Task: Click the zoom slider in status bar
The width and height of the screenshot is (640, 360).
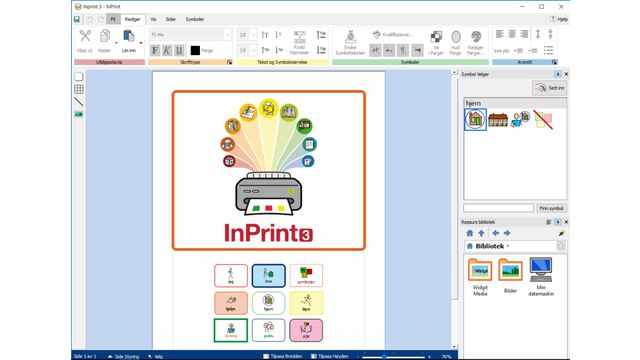Action: 394,357
